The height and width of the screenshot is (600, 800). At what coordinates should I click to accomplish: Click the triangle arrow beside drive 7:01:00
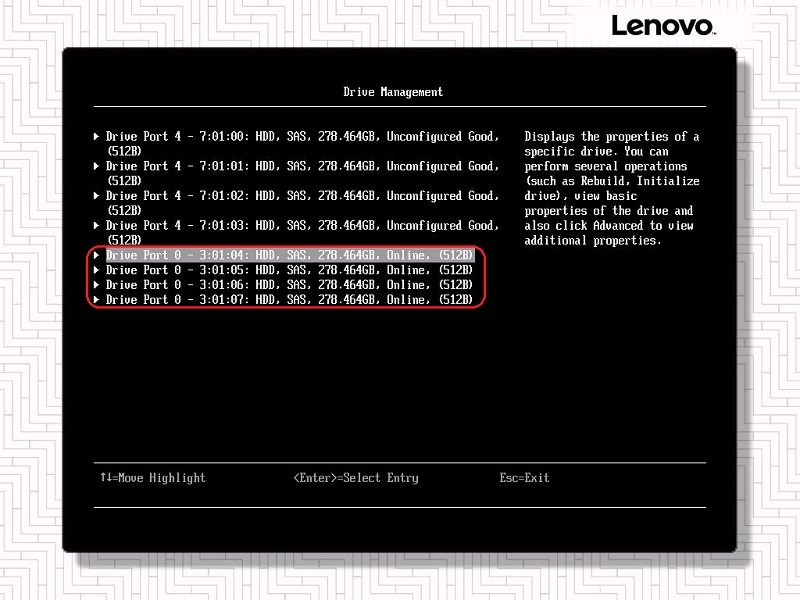(x=96, y=137)
